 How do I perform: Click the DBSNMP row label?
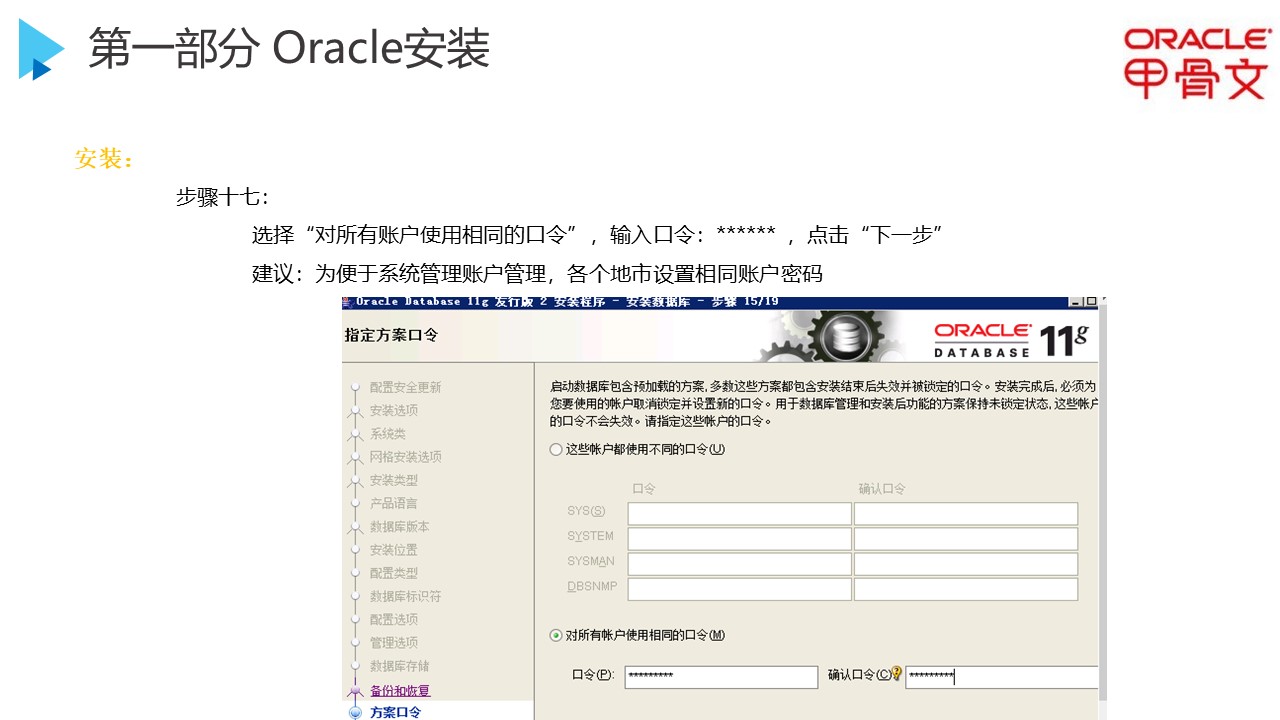click(590, 587)
